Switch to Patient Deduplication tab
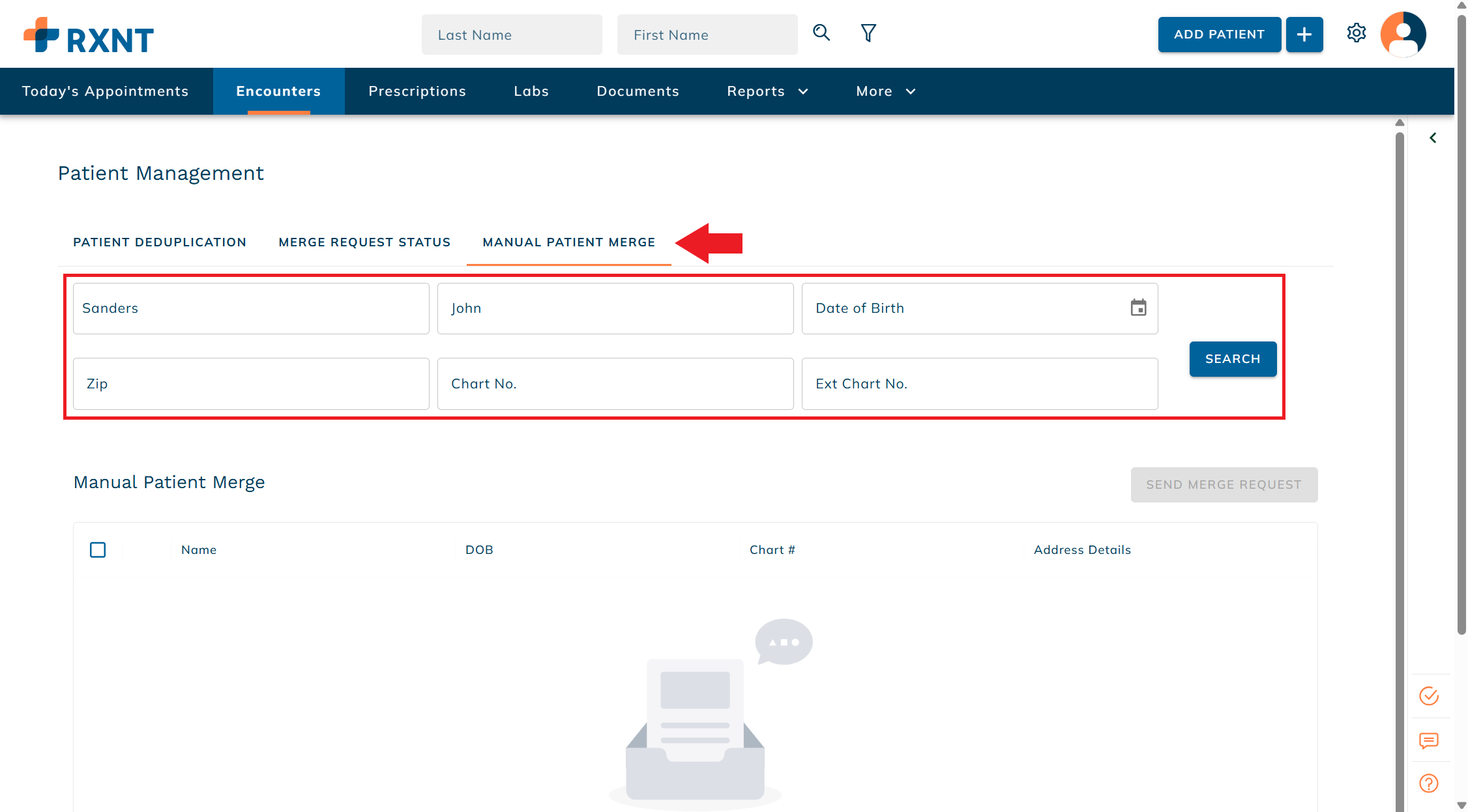 (x=160, y=242)
